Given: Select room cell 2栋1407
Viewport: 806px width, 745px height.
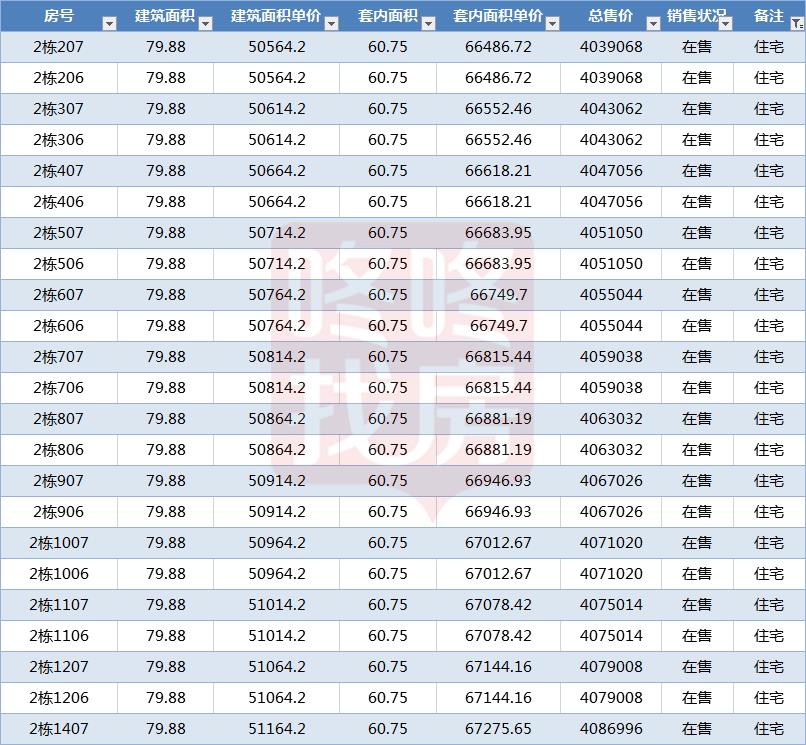Looking at the screenshot, I should [x=59, y=729].
